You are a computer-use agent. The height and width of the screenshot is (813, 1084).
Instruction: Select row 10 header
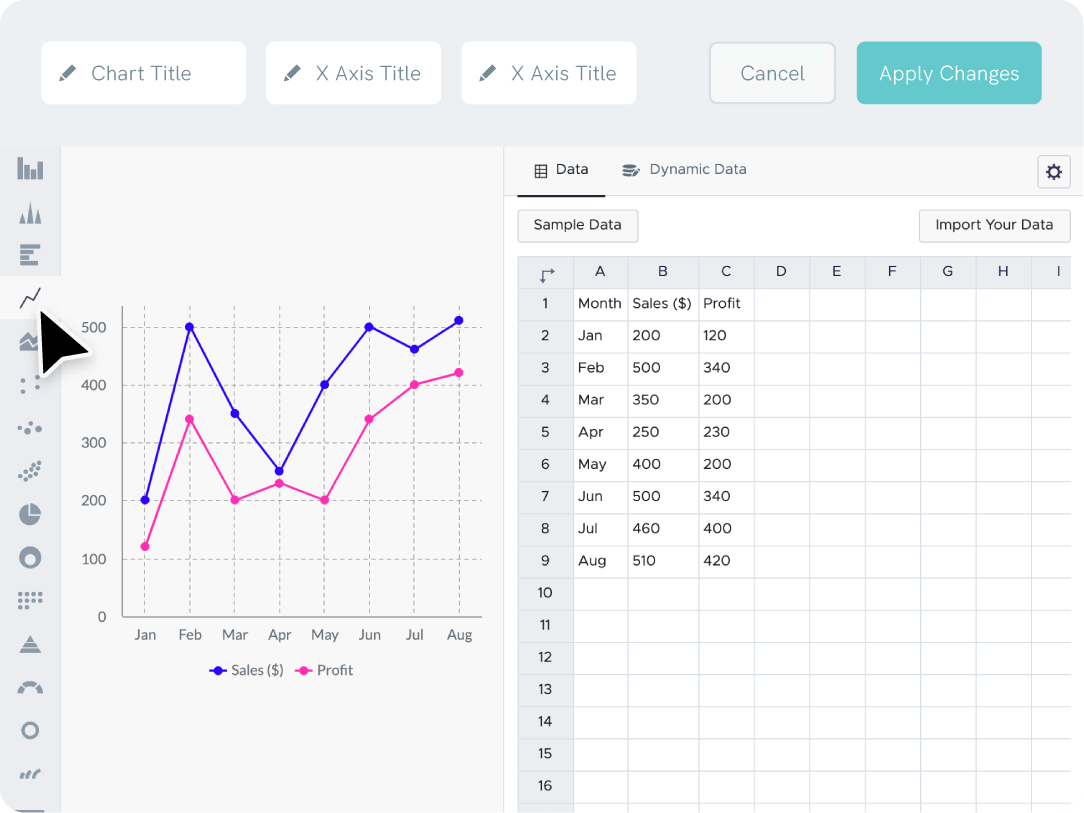tap(545, 593)
